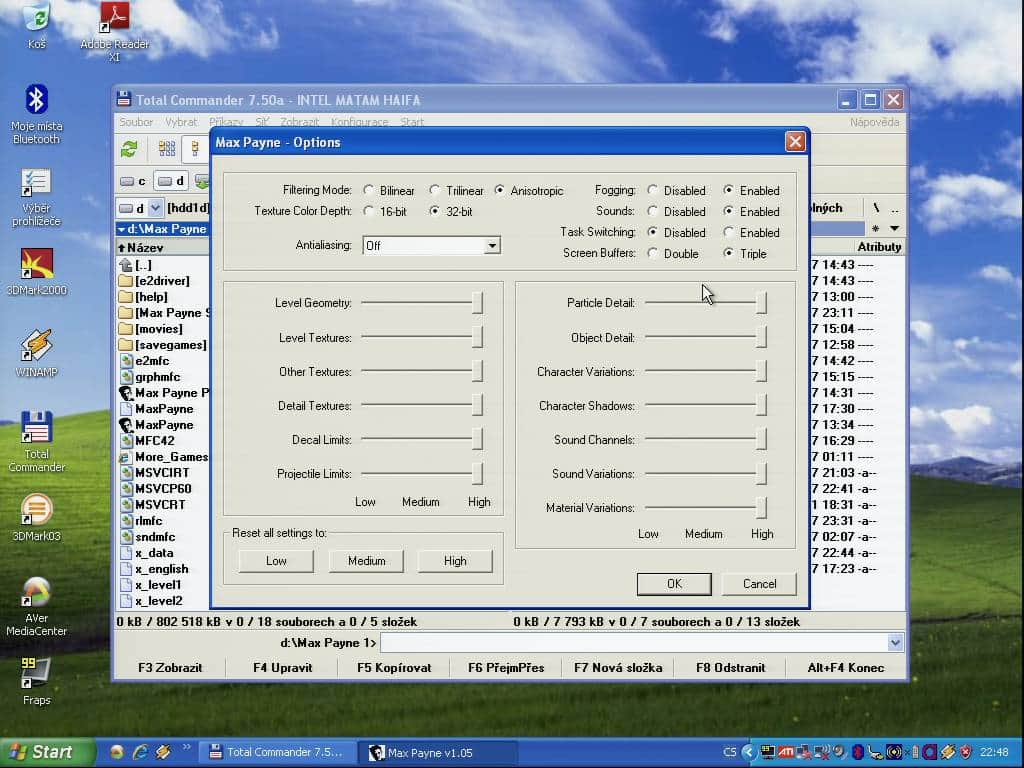The image size is (1024, 768).
Task: Open Výběr prohlížeče desktop shortcut
Action: click(36, 197)
